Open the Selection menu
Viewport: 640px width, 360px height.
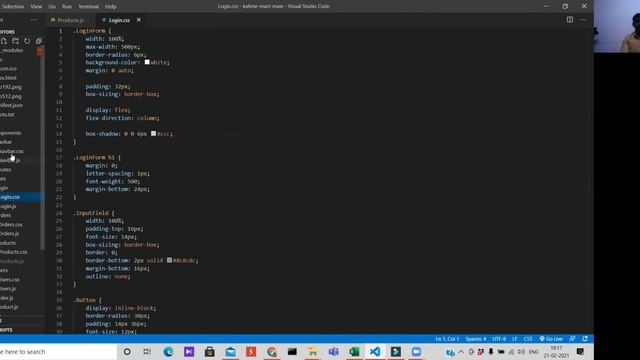click(x=13, y=7)
